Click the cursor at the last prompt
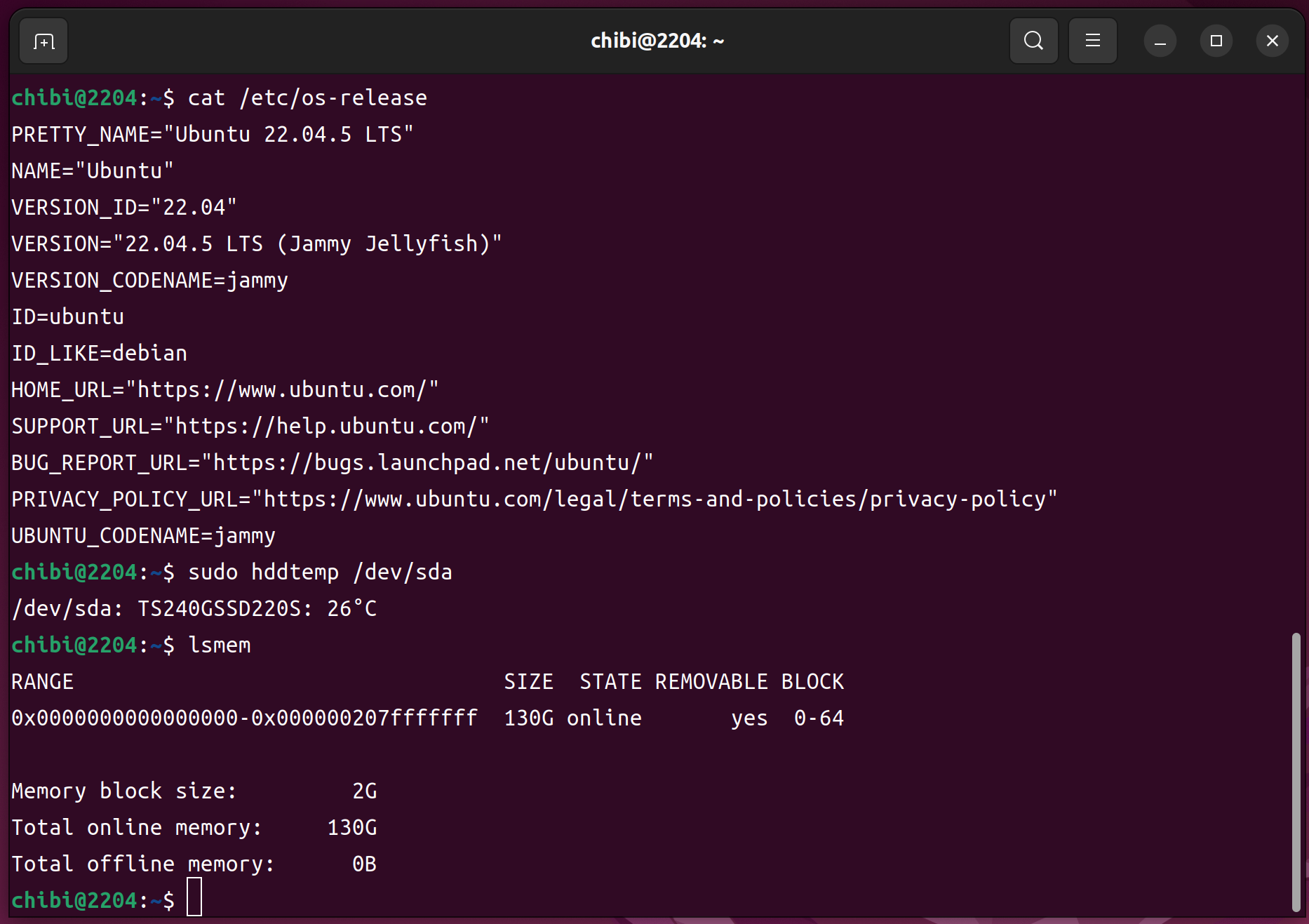The height and width of the screenshot is (924, 1309). (x=194, y=897)
